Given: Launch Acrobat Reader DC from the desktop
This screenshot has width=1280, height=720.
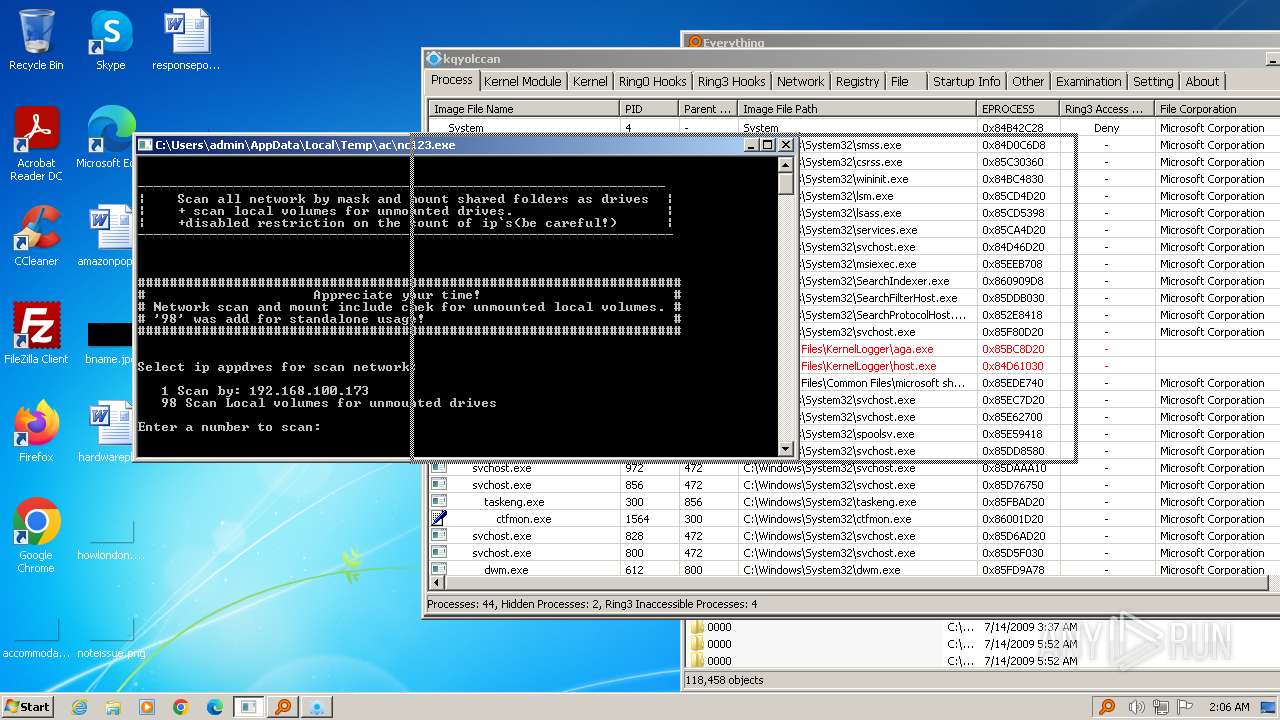Looking at the screenshot, I should (36, 144).
